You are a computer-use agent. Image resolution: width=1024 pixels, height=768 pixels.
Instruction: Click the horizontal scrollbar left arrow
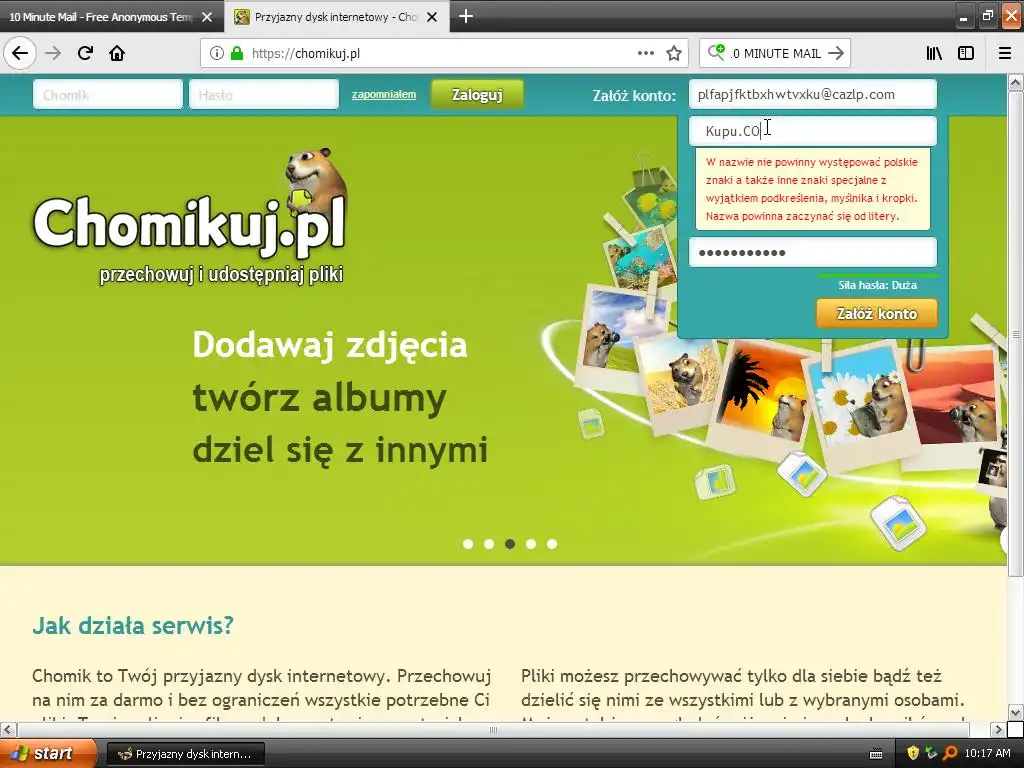point(8,729)
